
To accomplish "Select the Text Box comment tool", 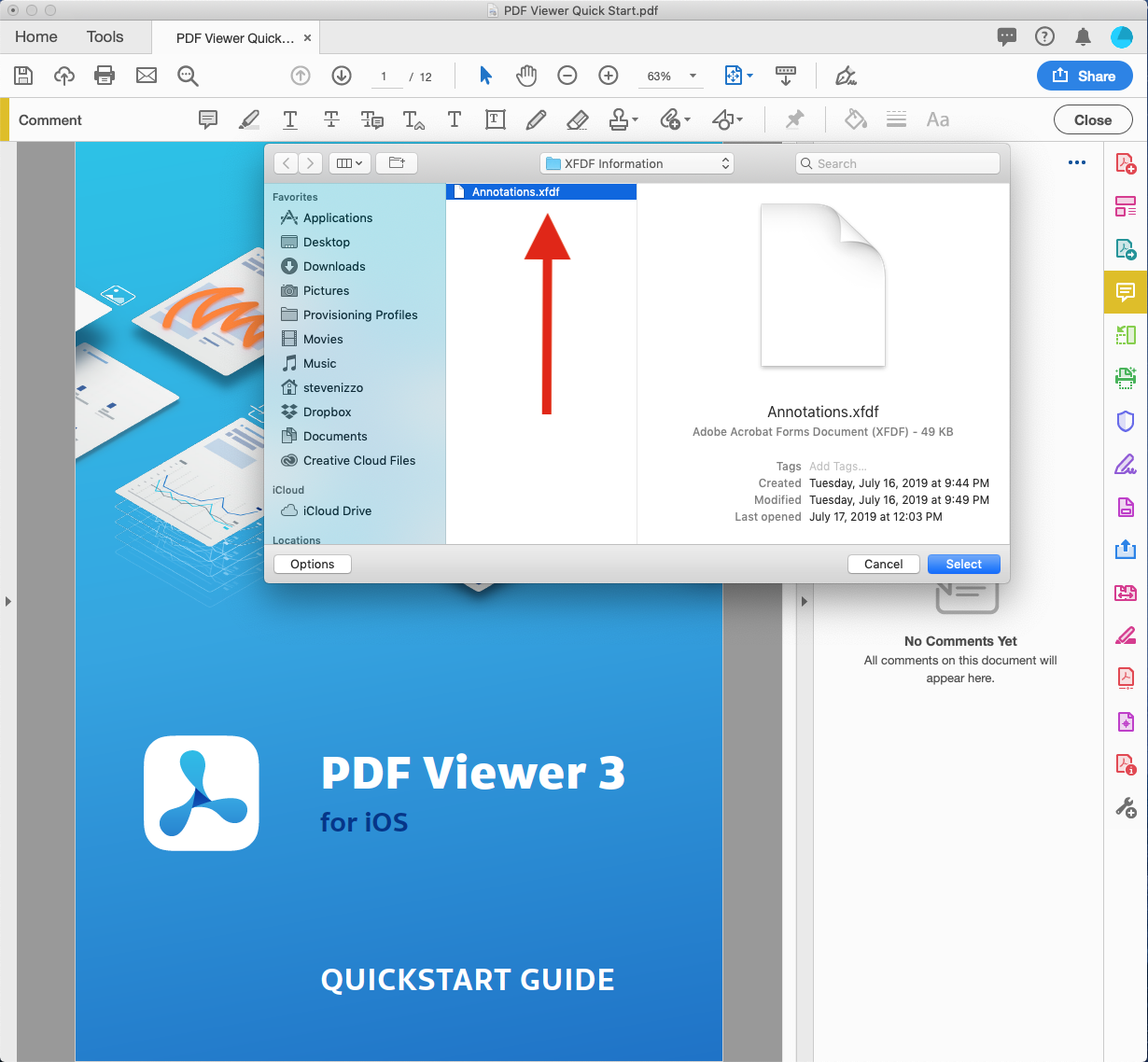I will pyautogui.click(x=495, y=119).
